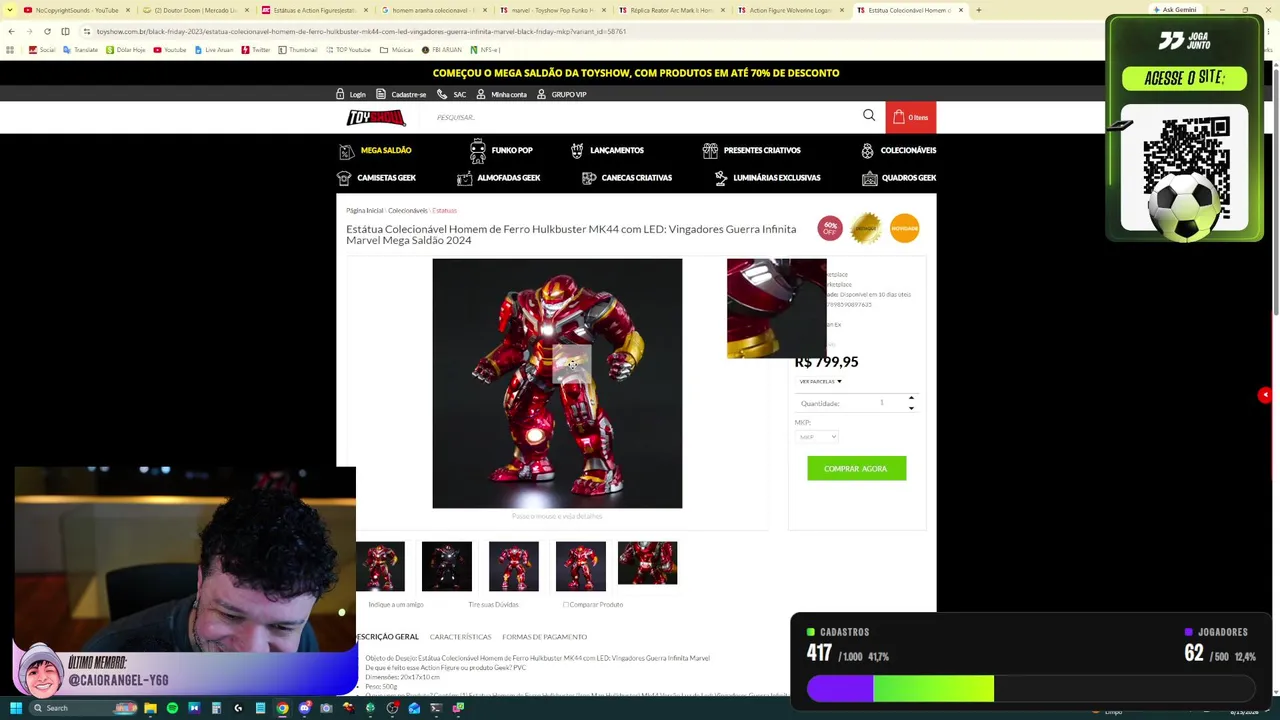This screenshot has width=1280, height=720.
Task: Click the Camisetas Geek shirt icon
Action: point(344,178)
